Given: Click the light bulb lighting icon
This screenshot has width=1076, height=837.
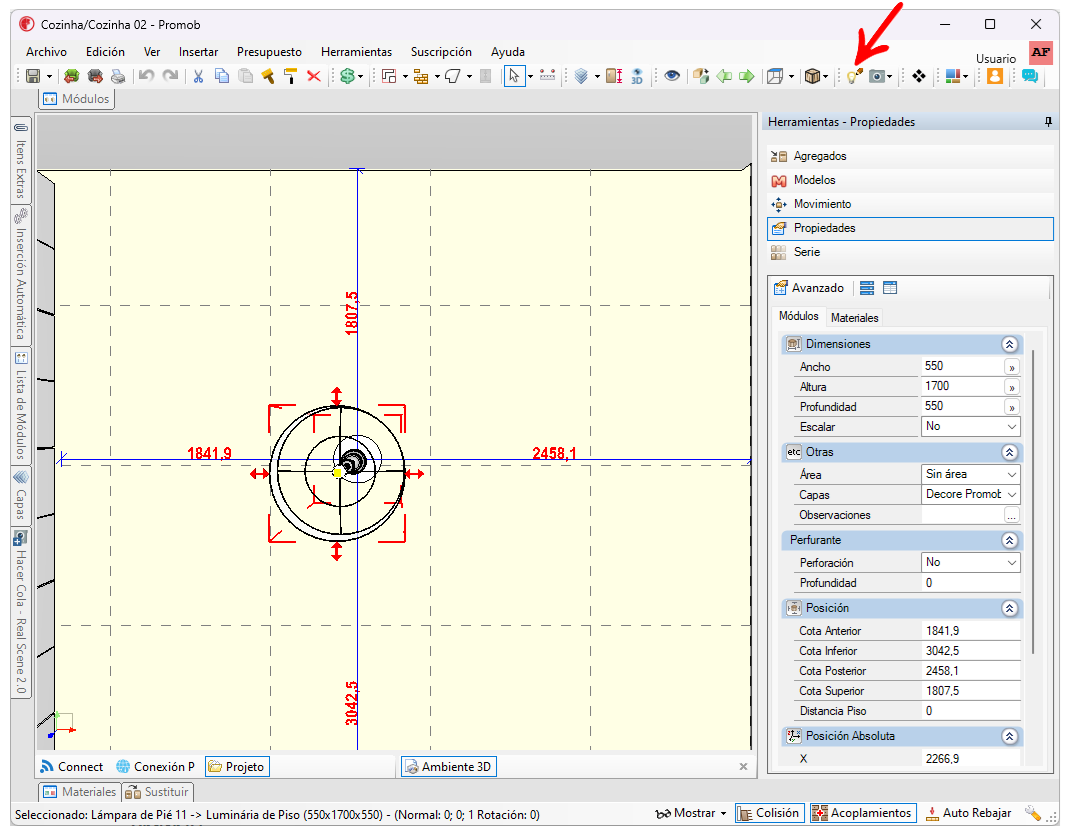Looking at the screenshot, I should 854,76.
